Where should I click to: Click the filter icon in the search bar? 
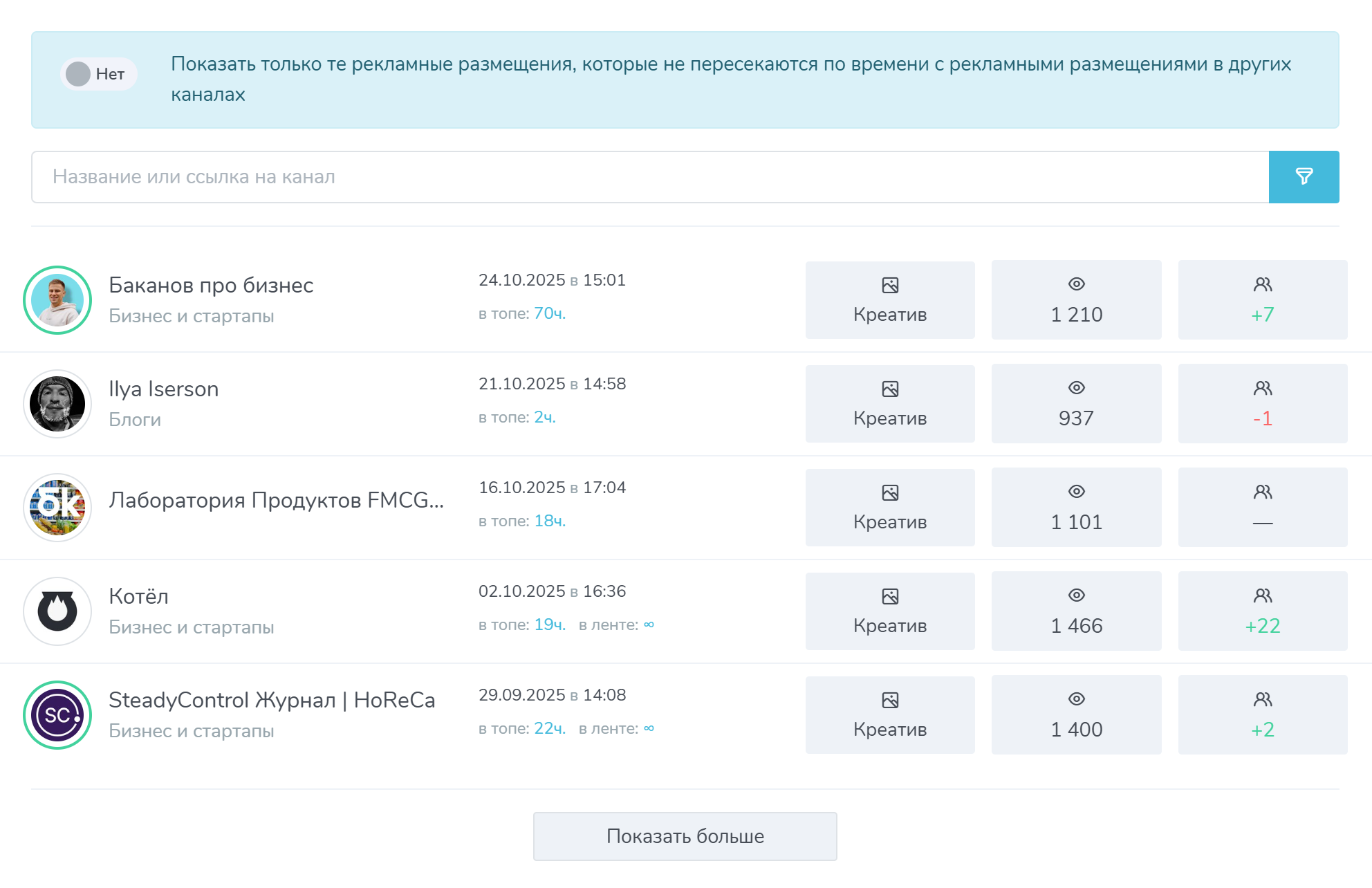pos(1304,176)
